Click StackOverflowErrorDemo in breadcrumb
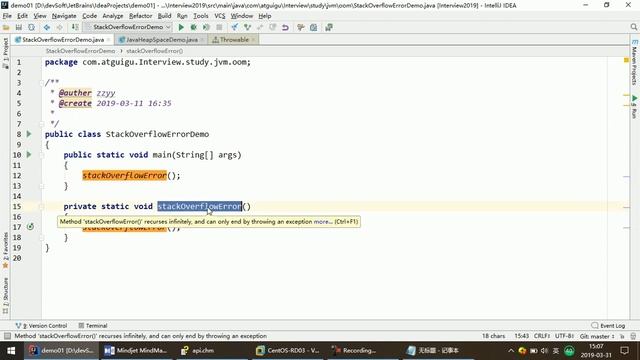Image resolution: width=640 pixels, height=360 pixels. [x=80, y=51]
